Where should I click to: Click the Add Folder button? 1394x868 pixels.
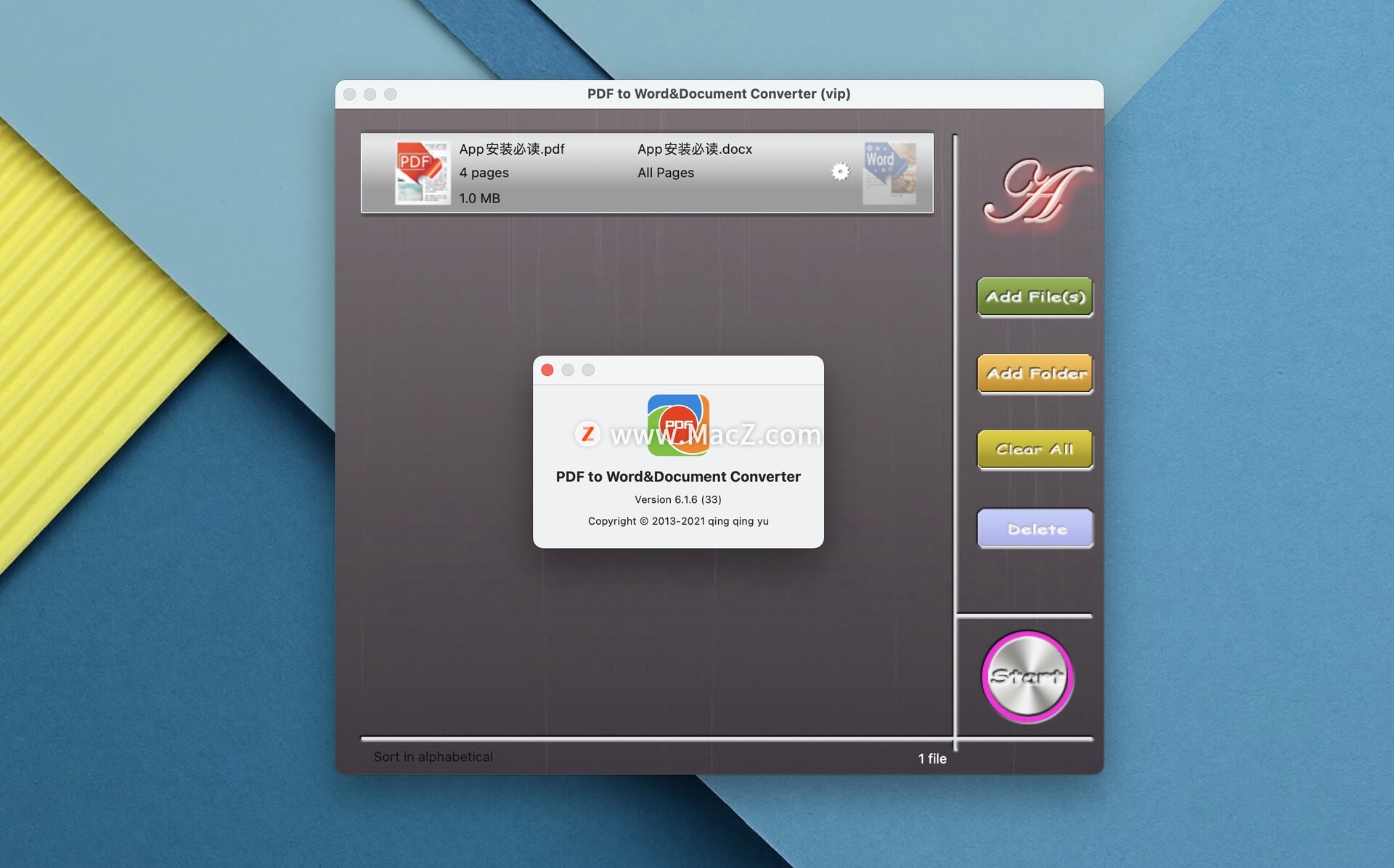pyautogui.click(x=1035, y=374)
